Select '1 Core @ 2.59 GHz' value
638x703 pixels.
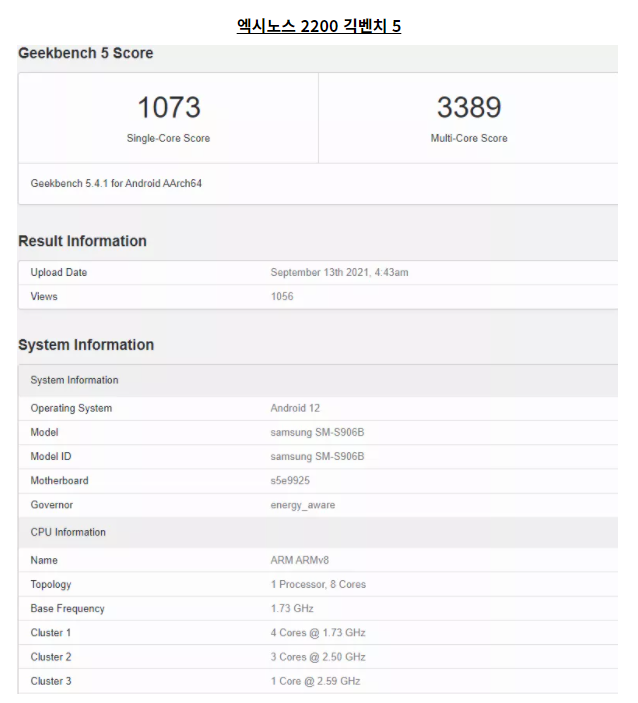[x=315, y=681]
